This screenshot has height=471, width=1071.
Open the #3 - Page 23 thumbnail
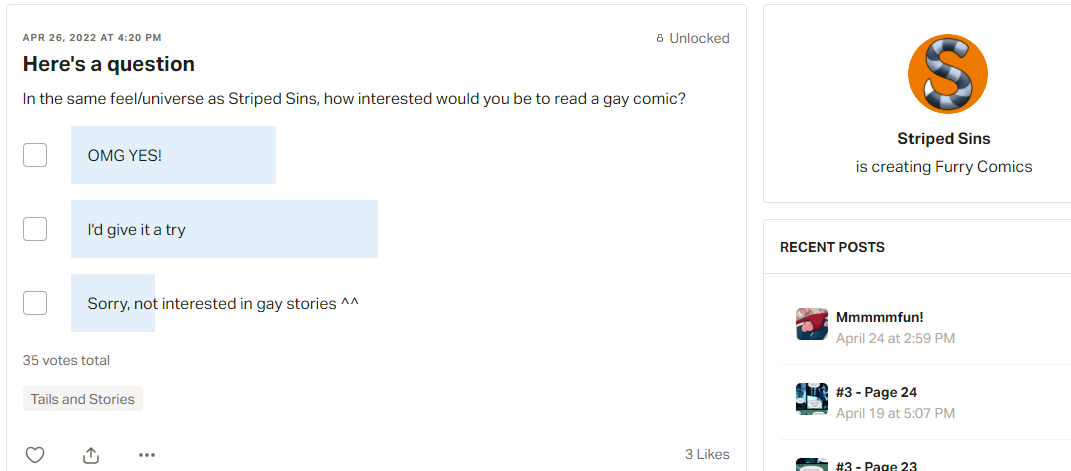pos(811,464)
